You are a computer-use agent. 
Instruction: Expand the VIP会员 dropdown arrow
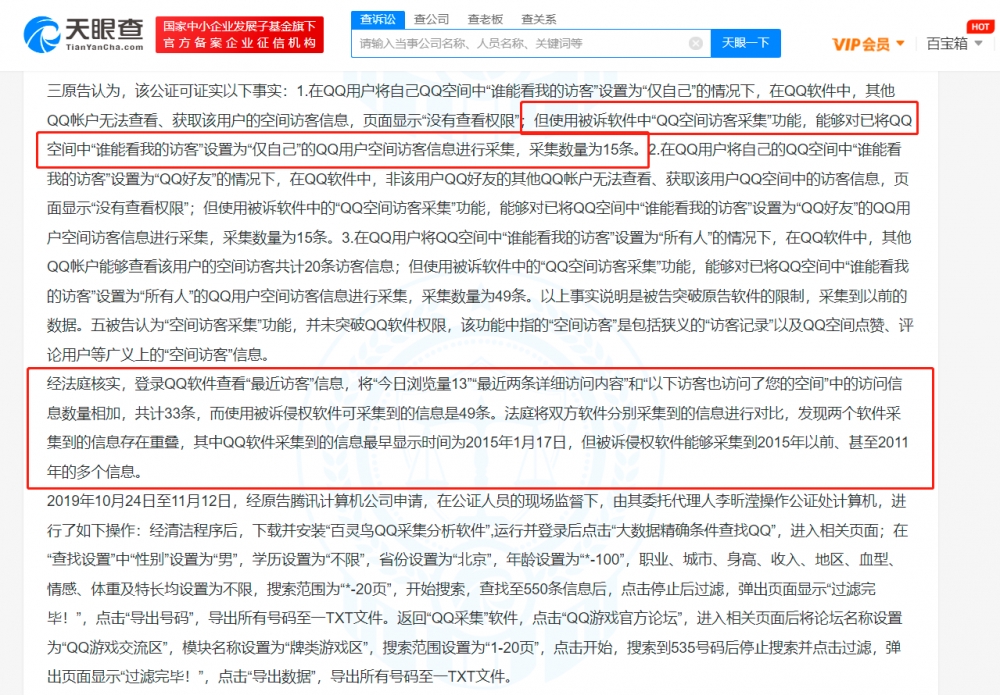[x=901, y=43]
